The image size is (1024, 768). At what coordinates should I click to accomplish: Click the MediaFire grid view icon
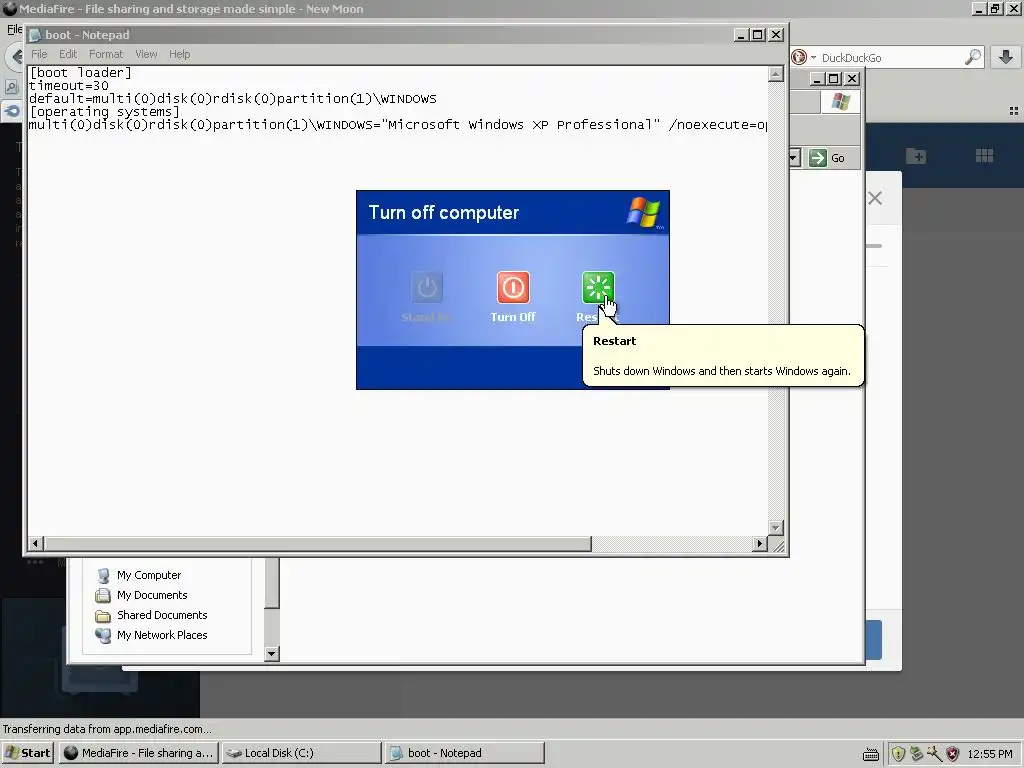coord(984,155)
